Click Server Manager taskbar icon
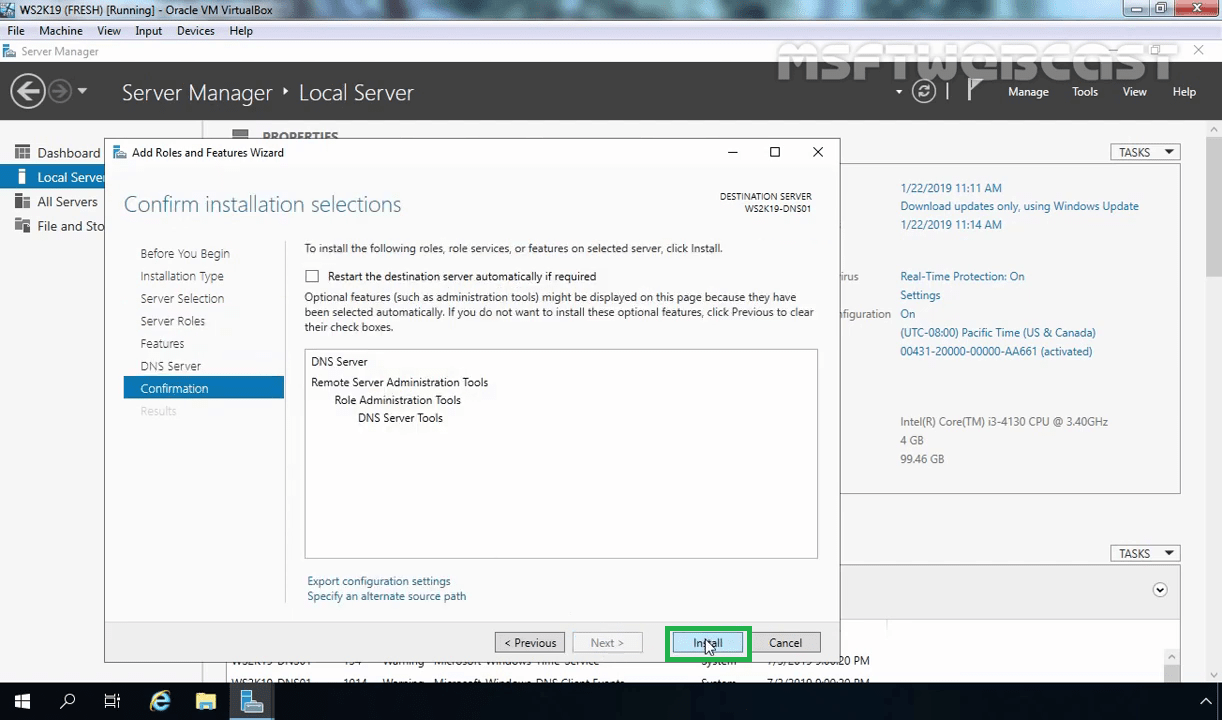This screenshot has height=720, width=1222. tap(252, 702)
